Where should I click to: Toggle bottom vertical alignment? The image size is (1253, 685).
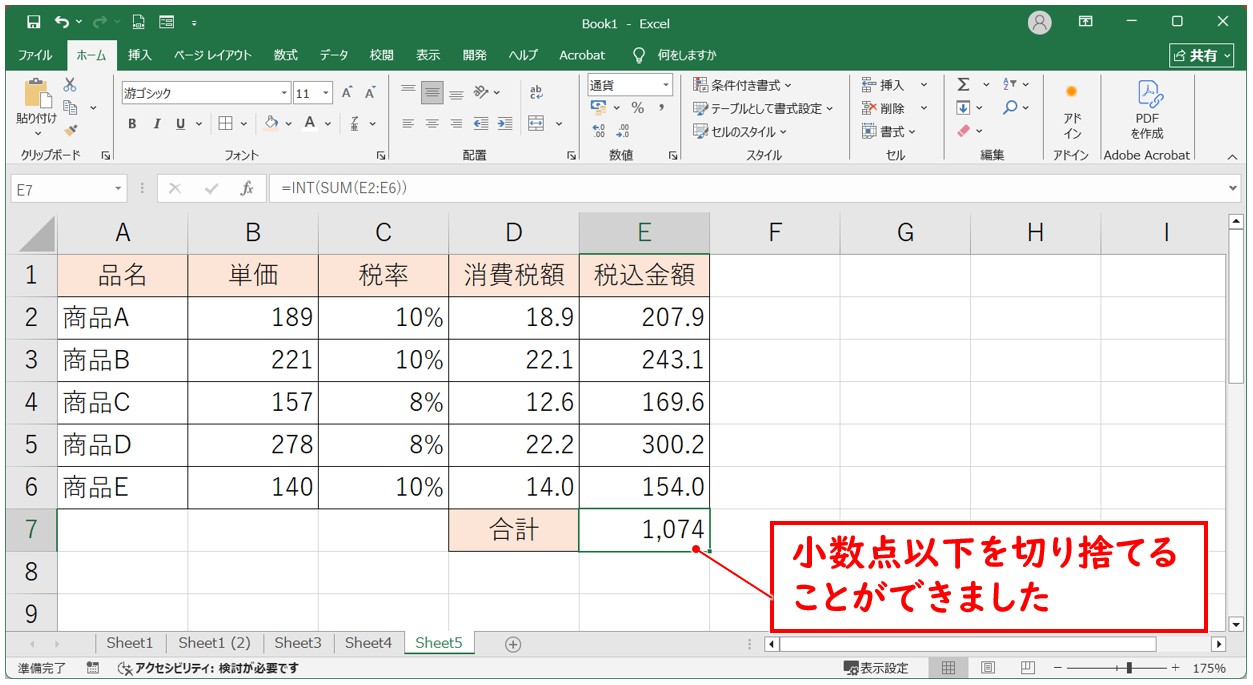(456, 93)
